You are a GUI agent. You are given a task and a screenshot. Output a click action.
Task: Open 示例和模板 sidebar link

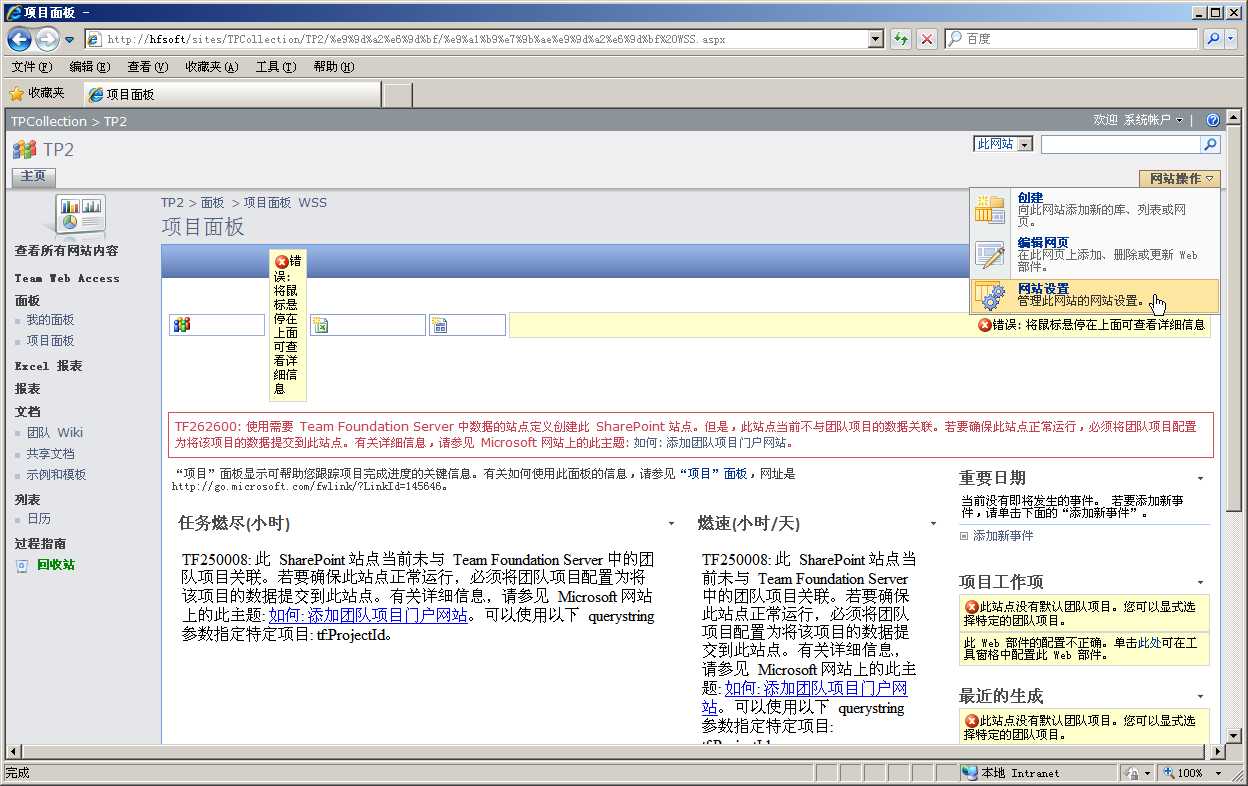coord(56,475)
